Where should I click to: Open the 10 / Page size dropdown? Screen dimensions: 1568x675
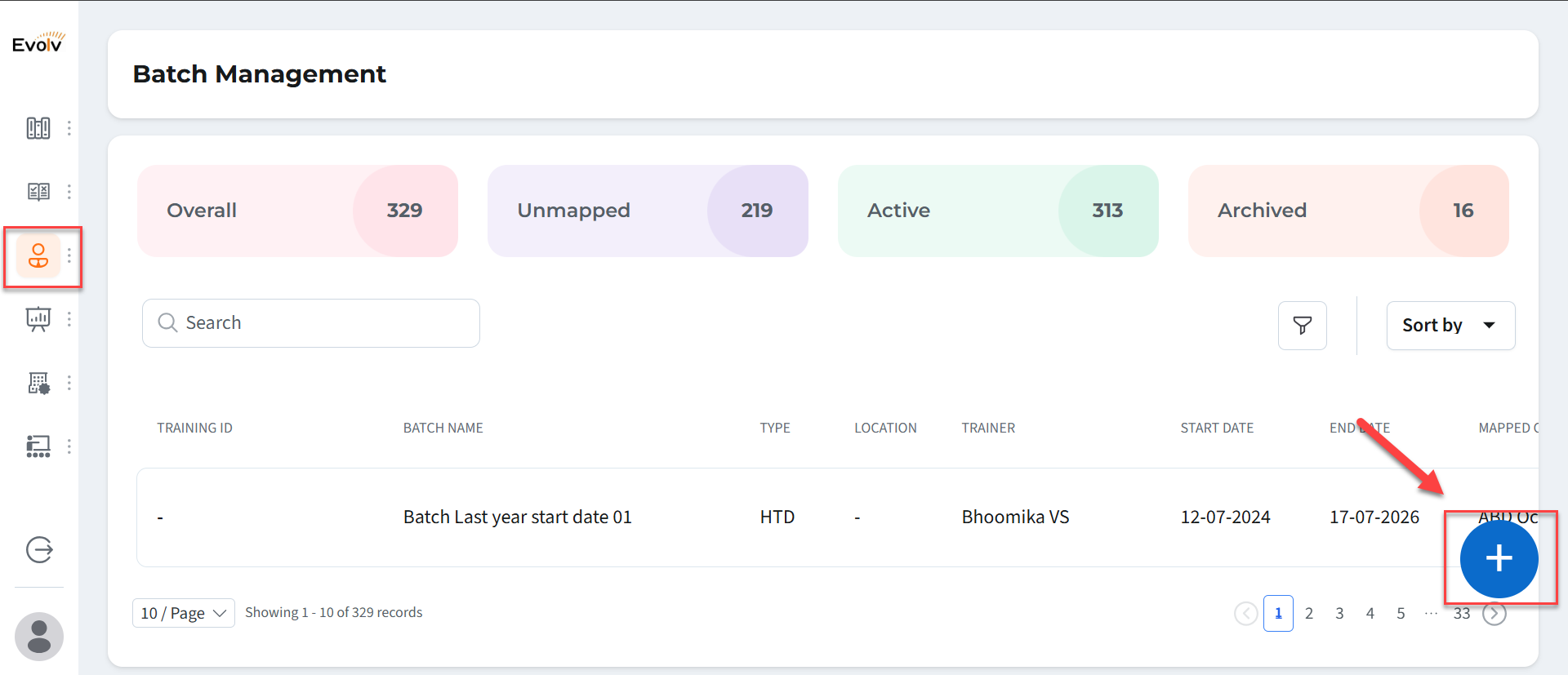pos(183,613)
